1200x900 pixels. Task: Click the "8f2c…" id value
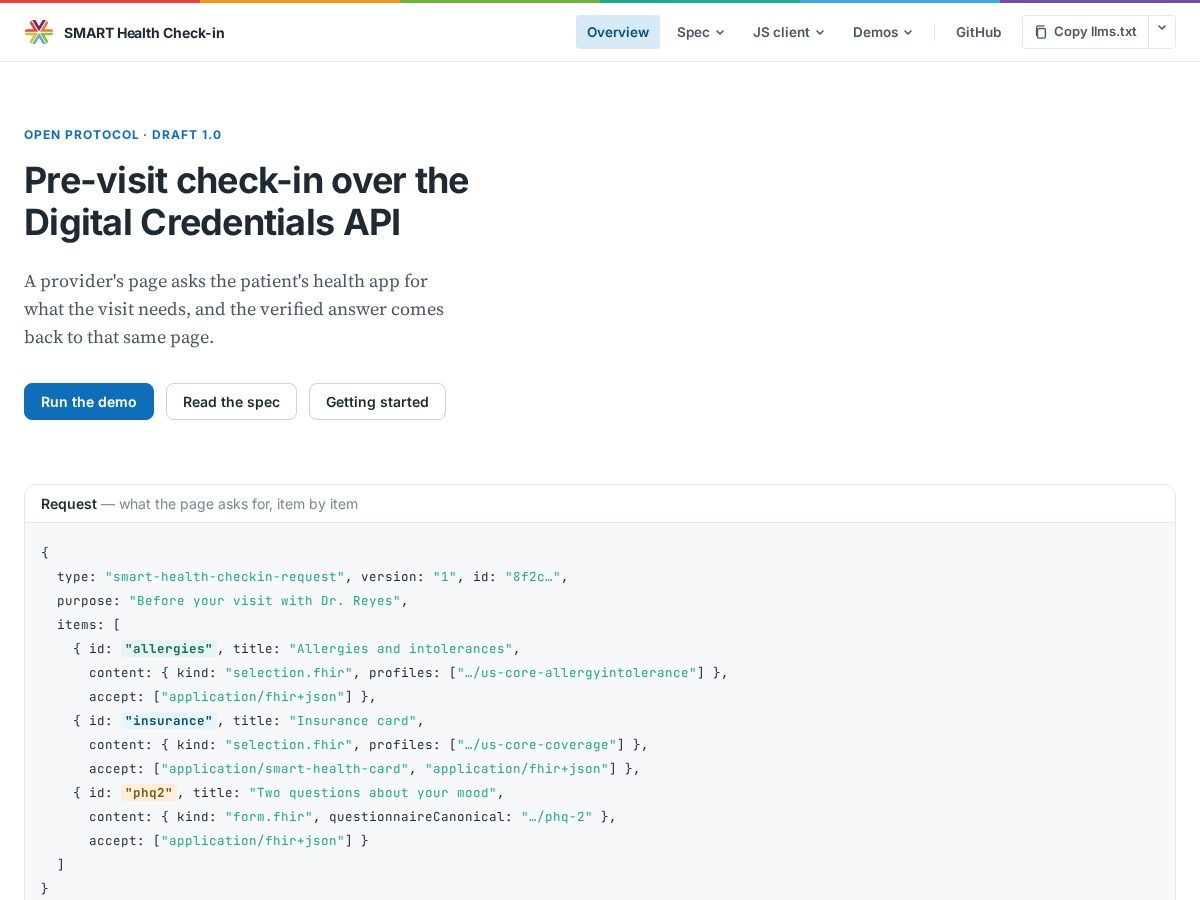533,576
